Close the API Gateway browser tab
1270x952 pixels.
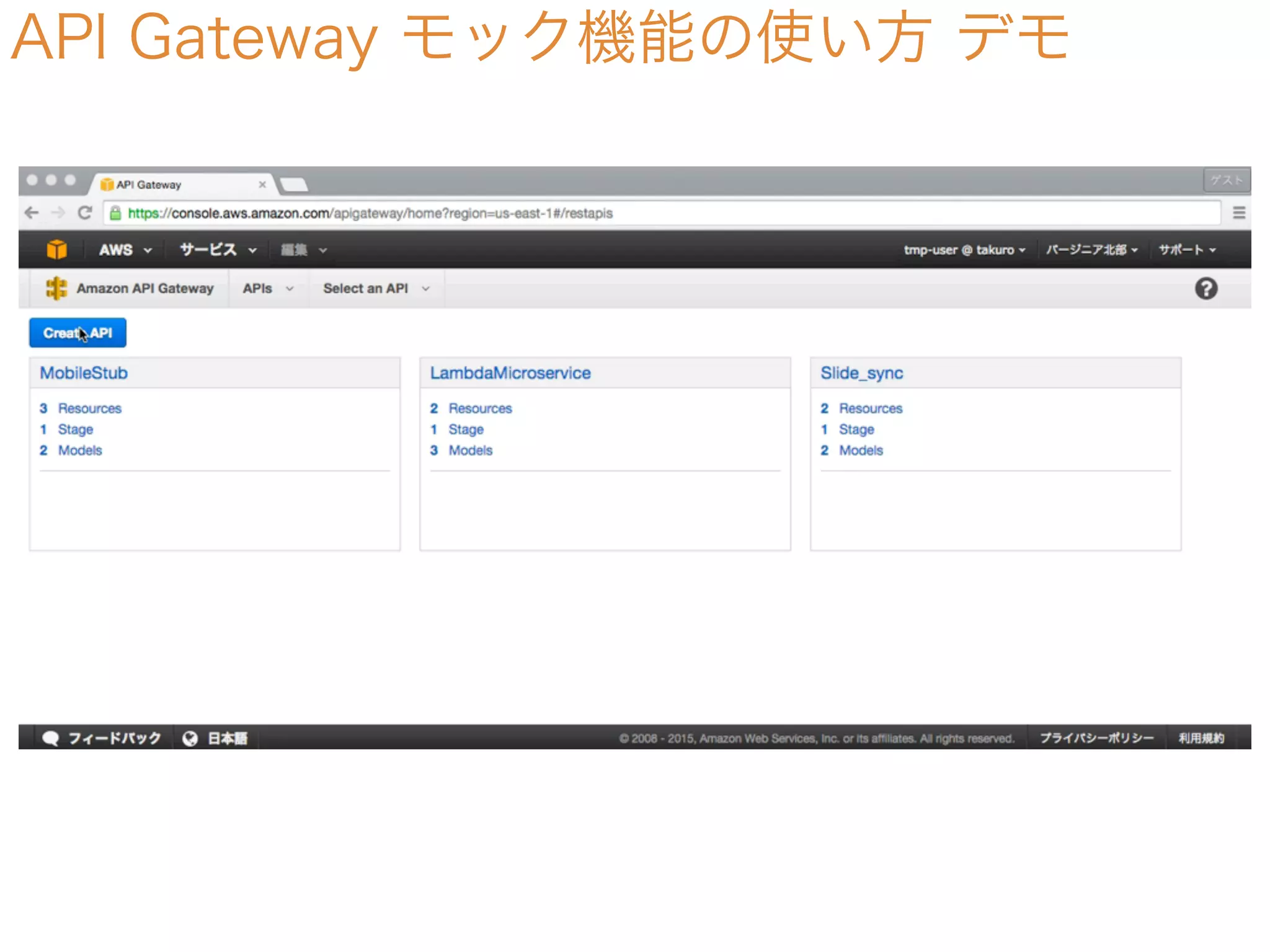click(x=262, y=184)
